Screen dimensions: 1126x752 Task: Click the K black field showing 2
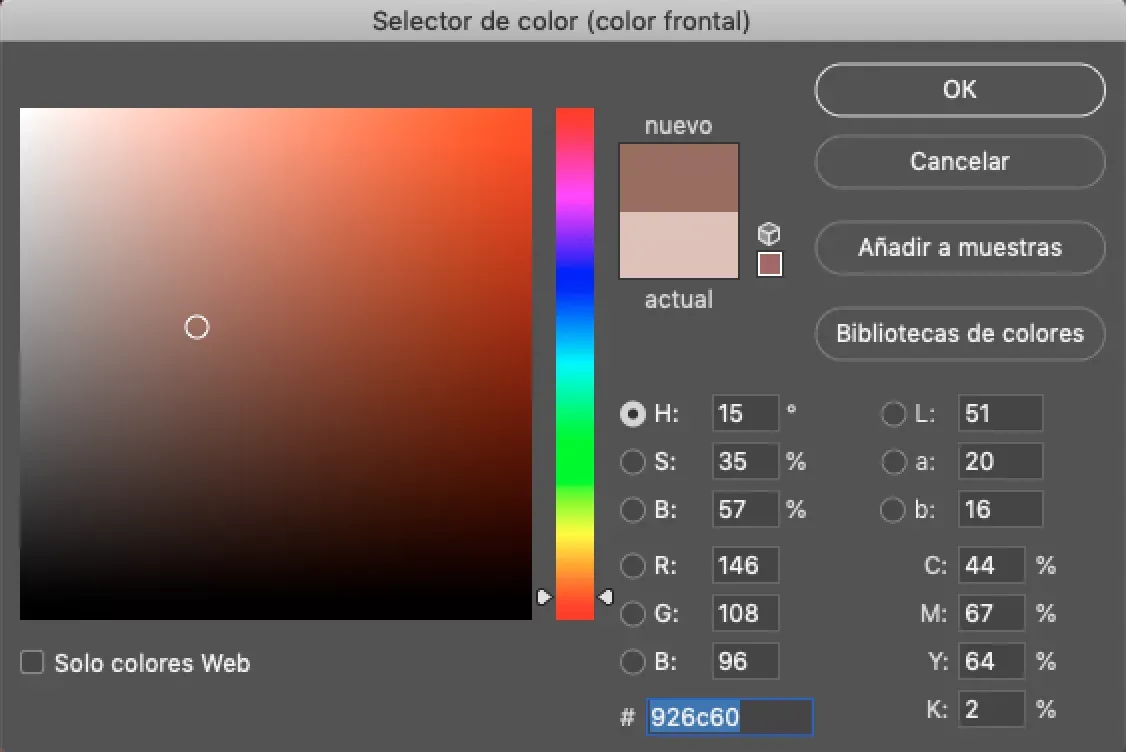pyautogui.click(x=991, y=710)
